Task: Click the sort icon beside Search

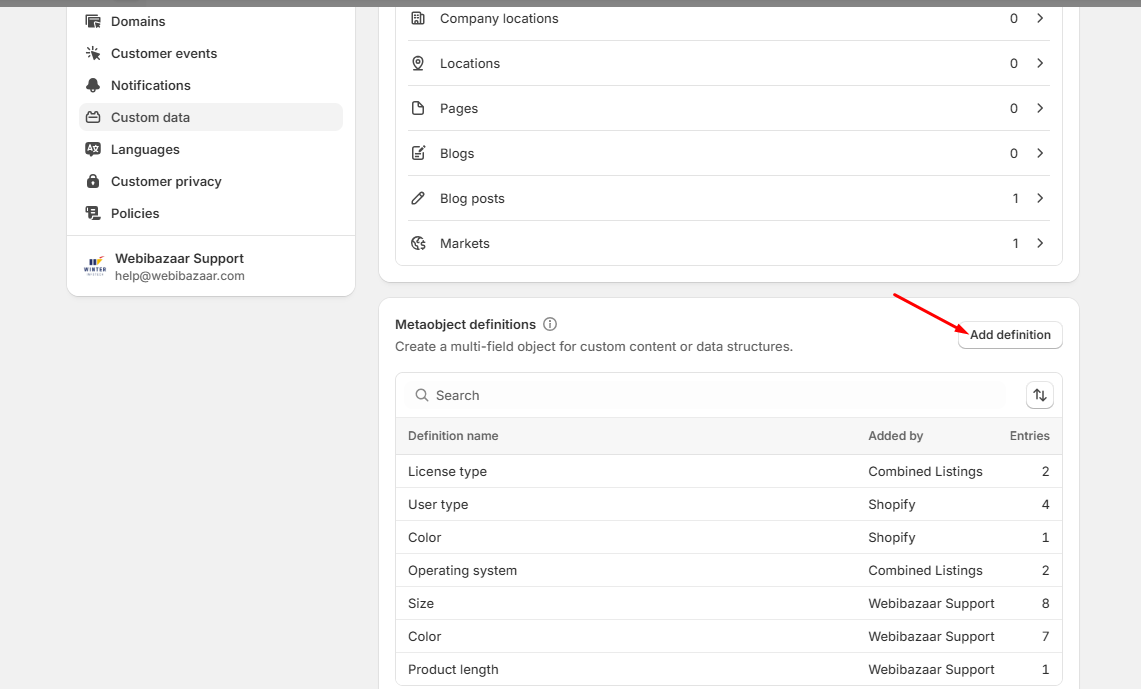Action: tap(1040, 396)
